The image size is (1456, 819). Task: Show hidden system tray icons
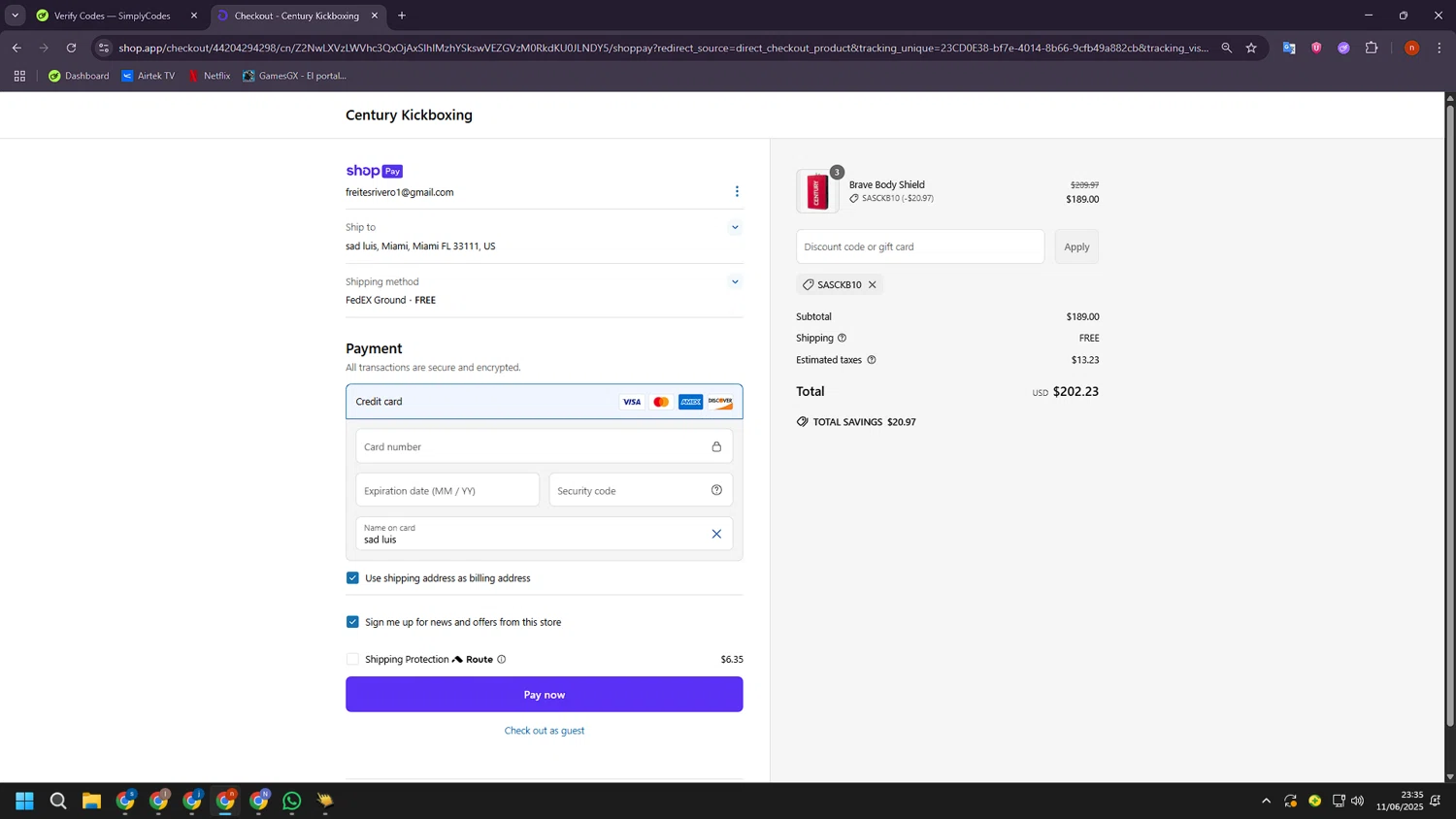click(1266, 801)
